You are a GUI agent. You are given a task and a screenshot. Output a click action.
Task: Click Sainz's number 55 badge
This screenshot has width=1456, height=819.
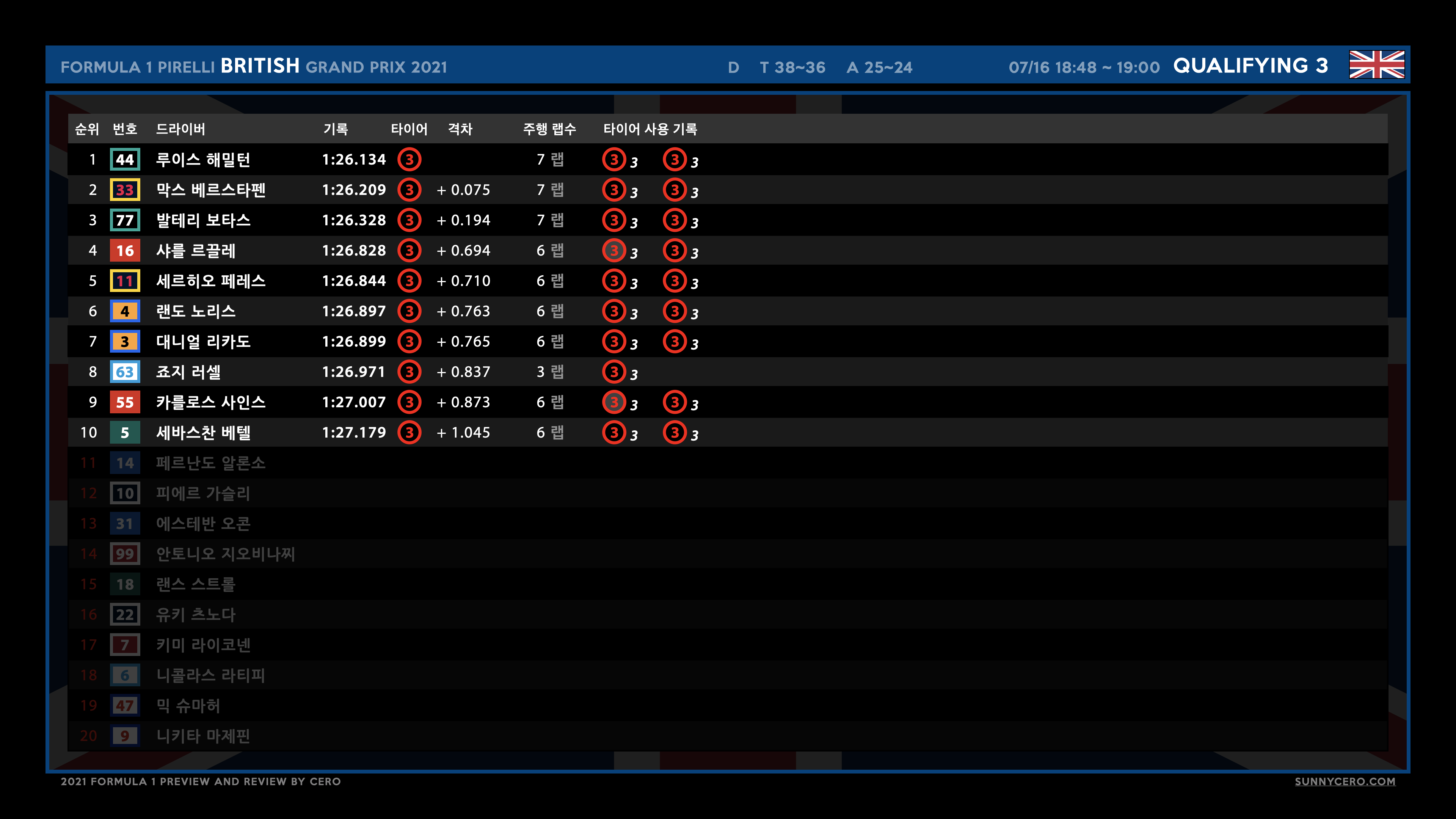(x=125, y=402)
